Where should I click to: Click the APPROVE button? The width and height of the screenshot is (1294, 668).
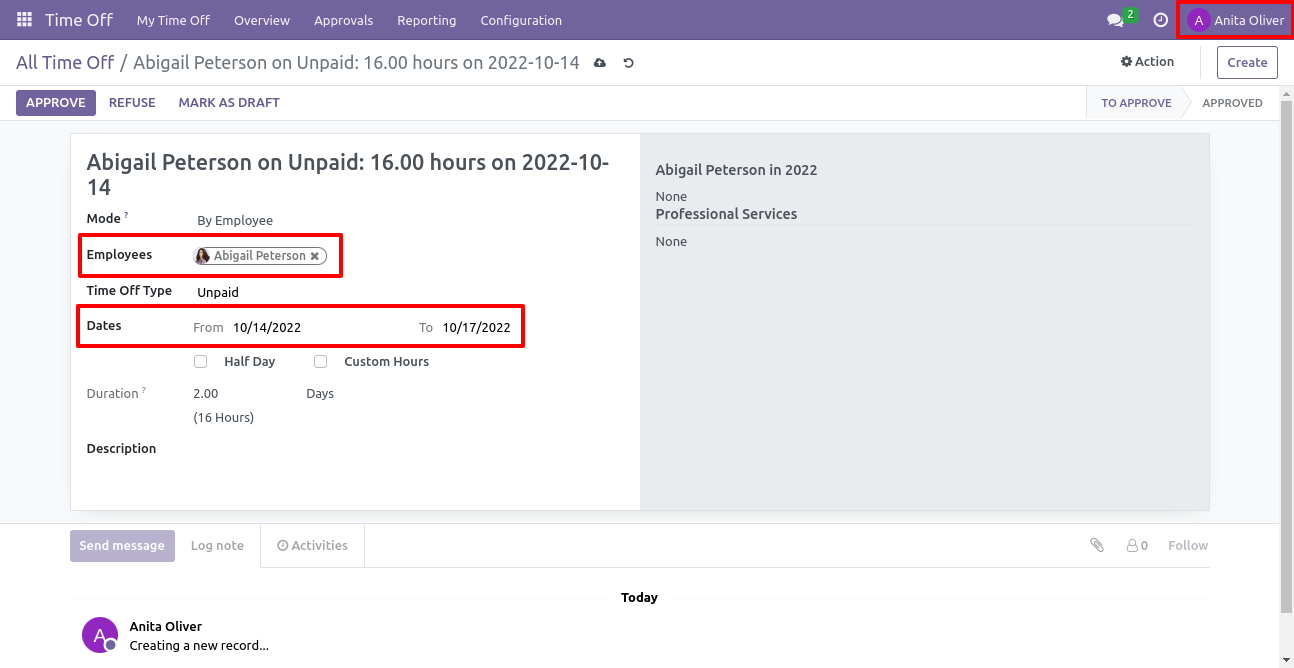(56, 103)
